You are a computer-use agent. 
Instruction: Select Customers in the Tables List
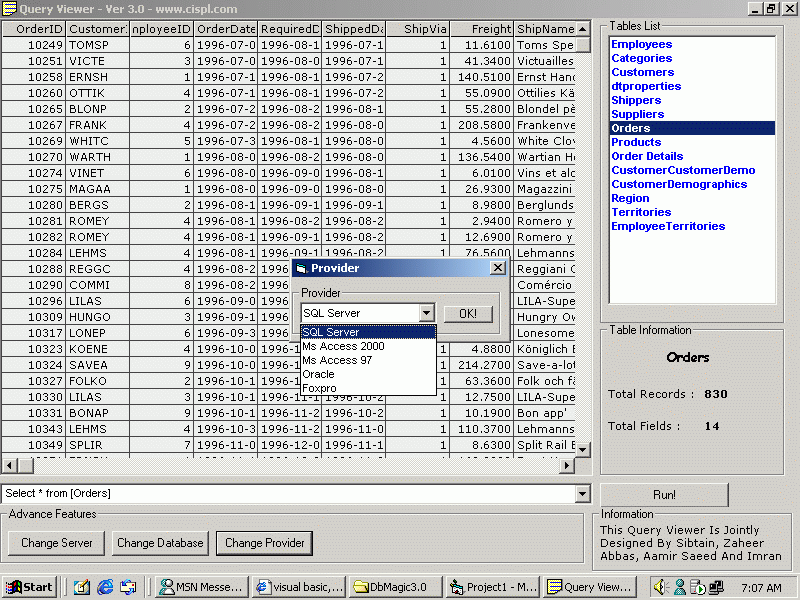tap(642, 72)
